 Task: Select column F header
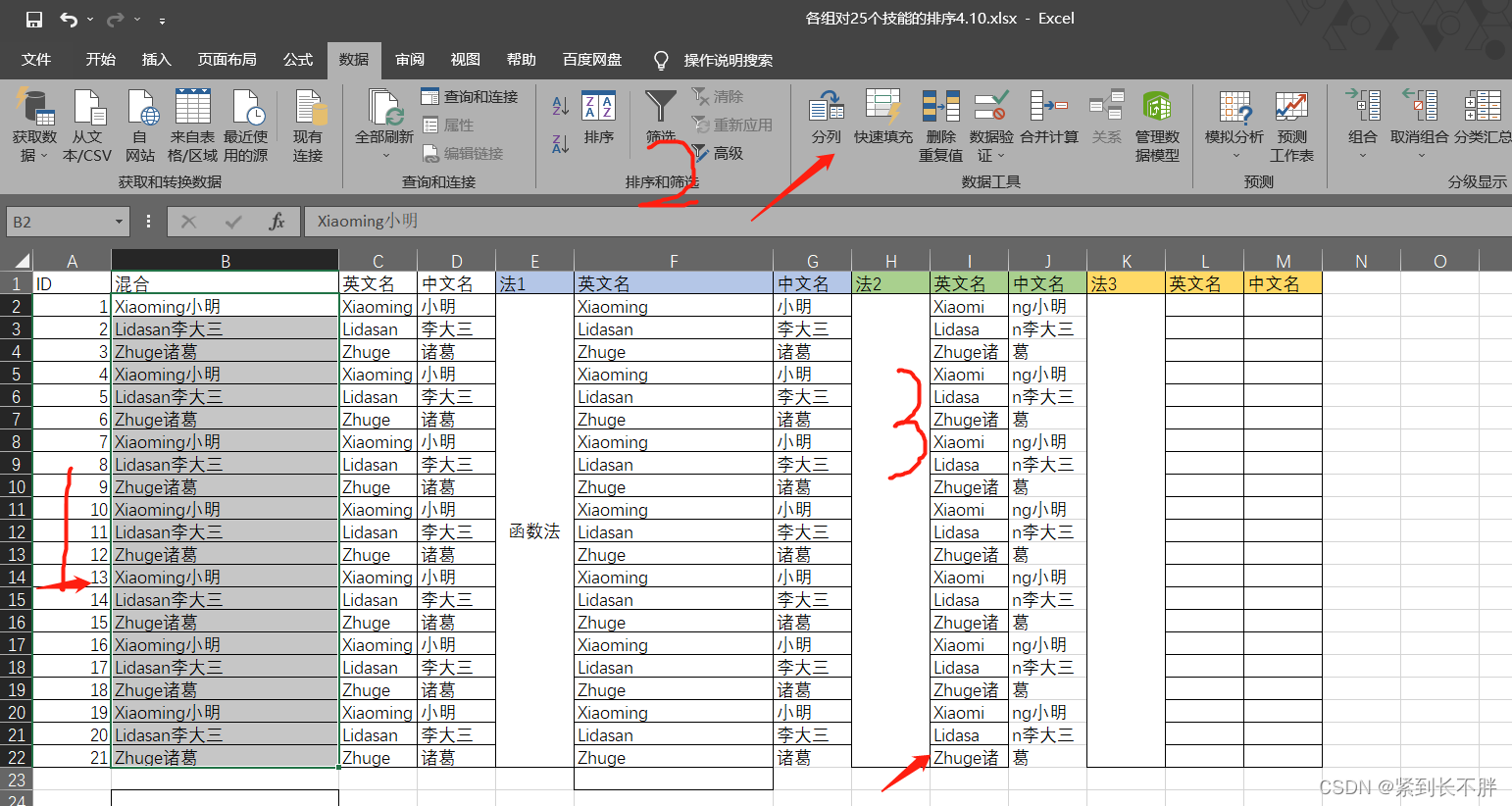tap(674, 261)
